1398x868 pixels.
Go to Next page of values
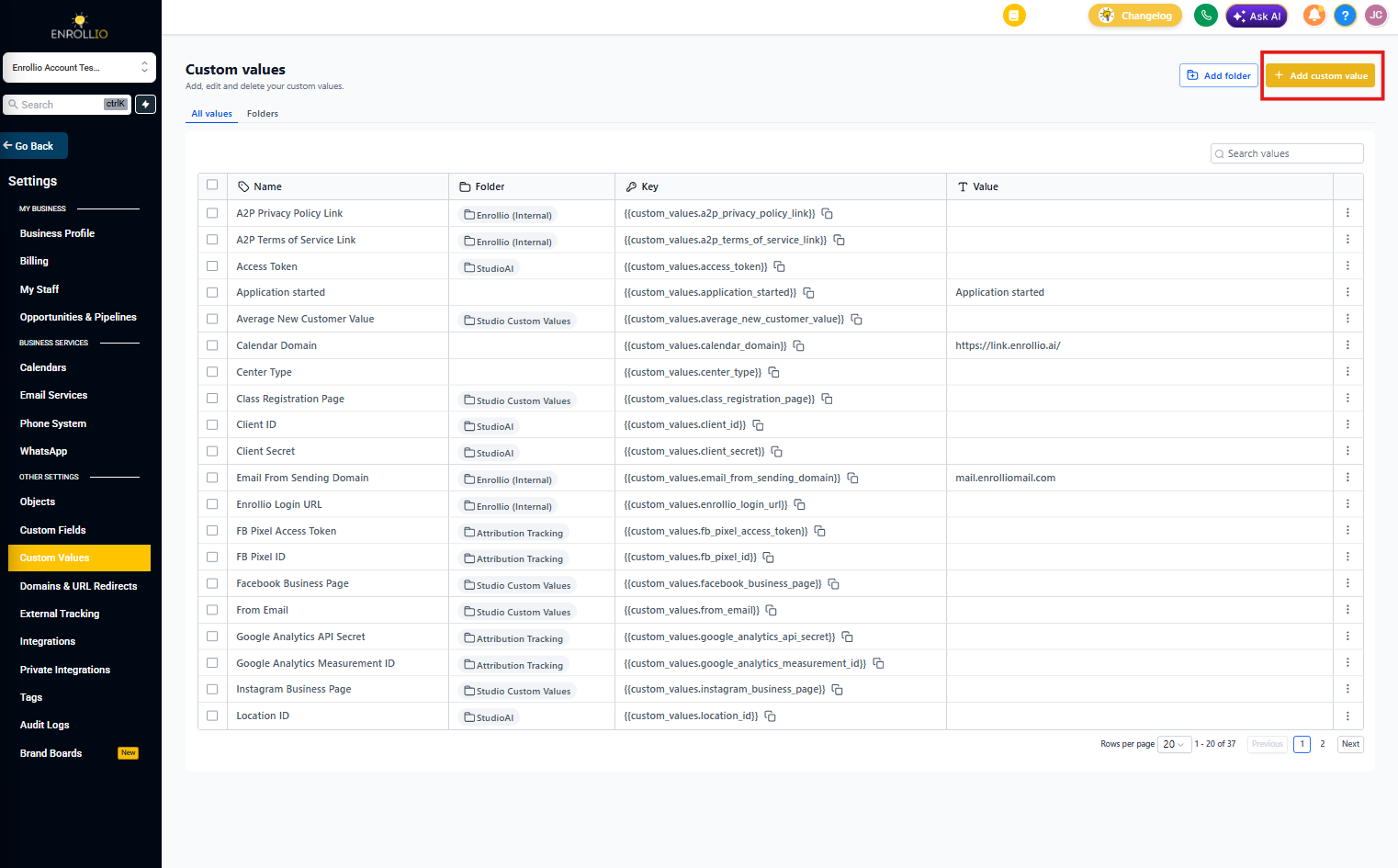tap(1350, 744)
